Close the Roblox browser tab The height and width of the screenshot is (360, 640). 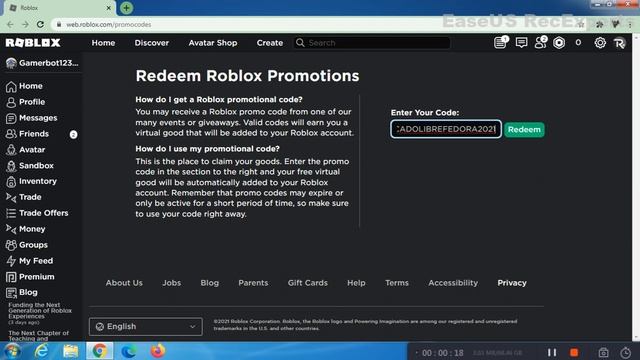109,8
